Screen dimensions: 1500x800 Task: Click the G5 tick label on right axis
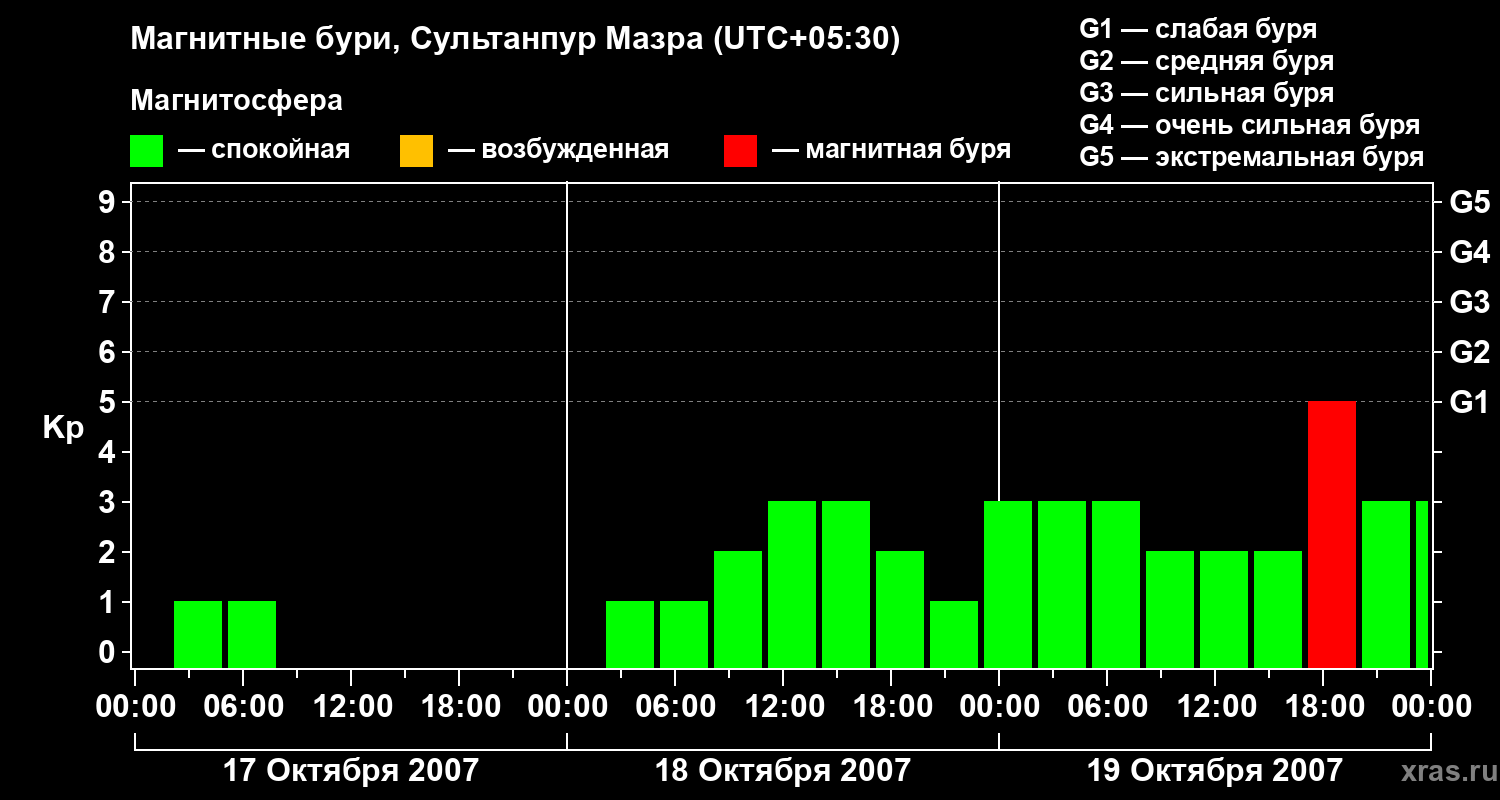[1470, 202]
